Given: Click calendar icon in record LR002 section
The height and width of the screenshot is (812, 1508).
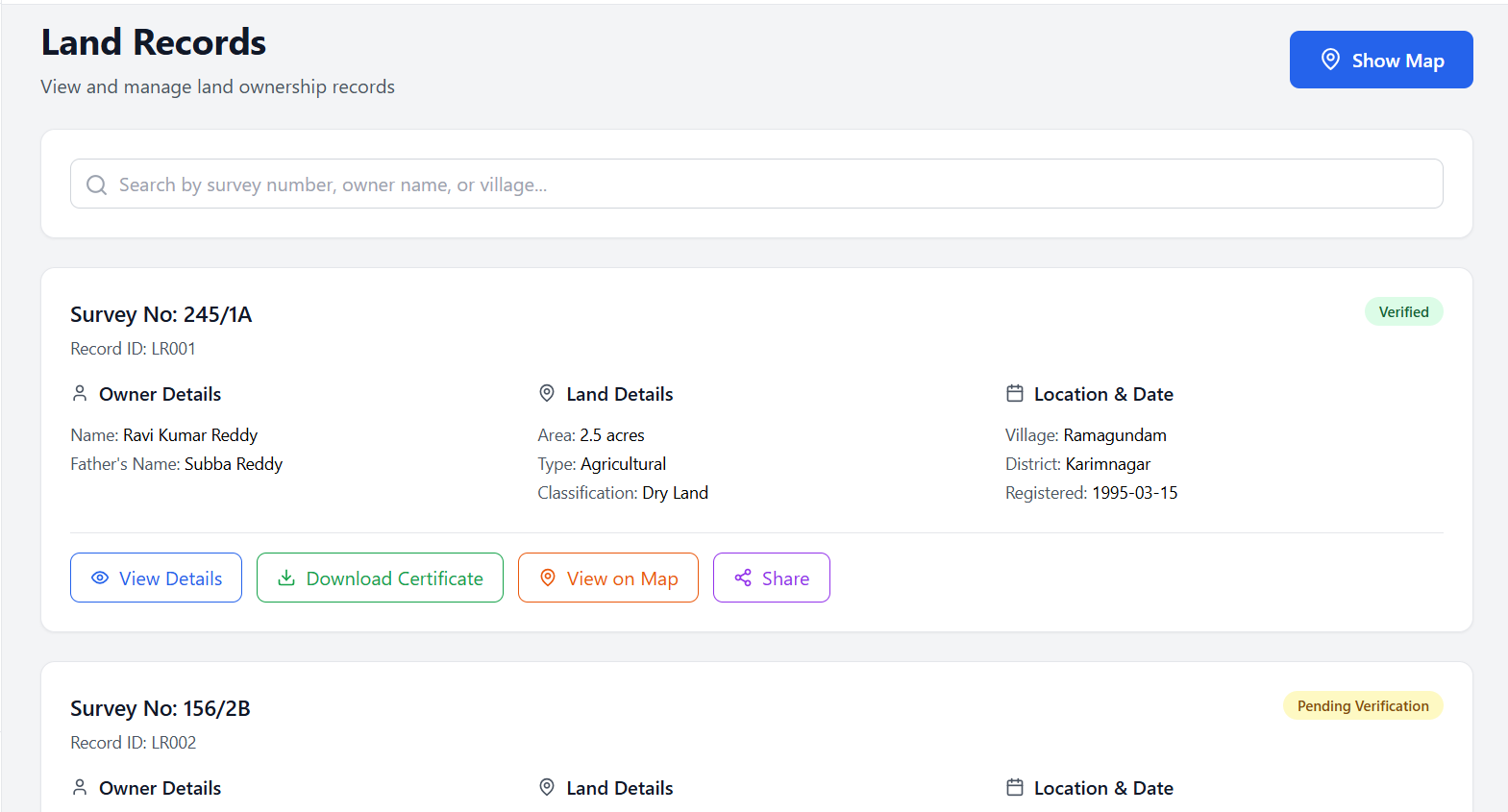Looking at the screenshot, I should tap(1014, 787).
